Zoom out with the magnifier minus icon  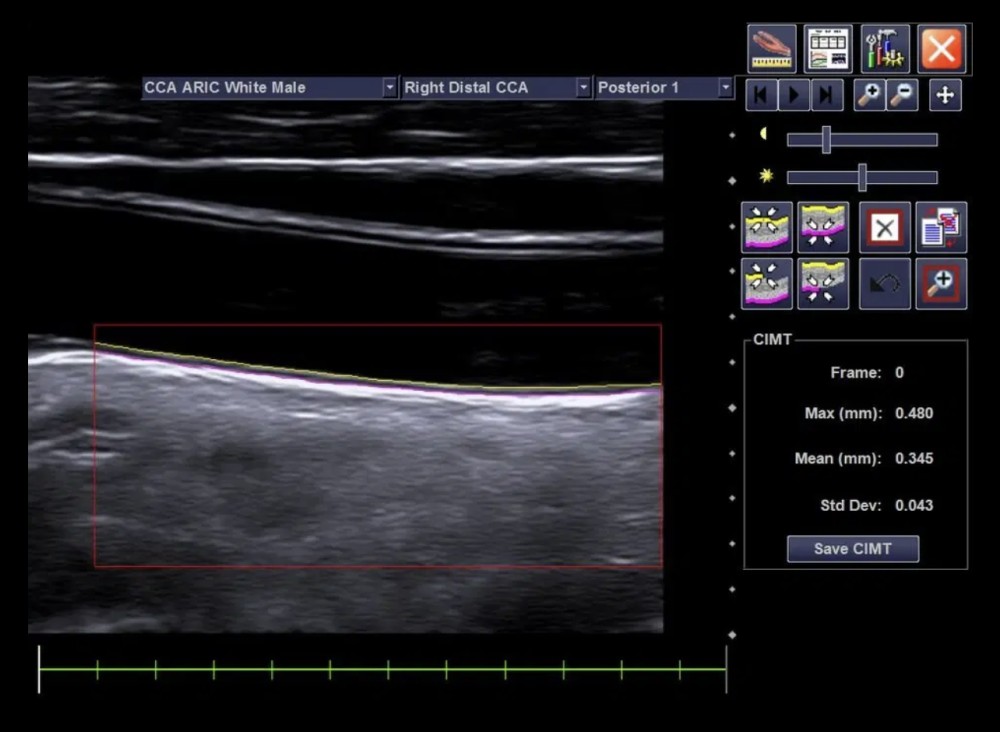tap(902, 95)
